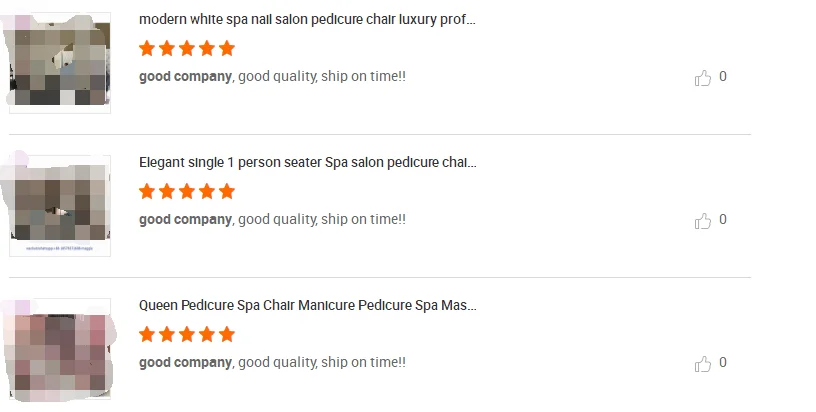Open "Queen Pedicure Spa Chair Manicure" product link
The image size is (816, 412).
[307, 305]
